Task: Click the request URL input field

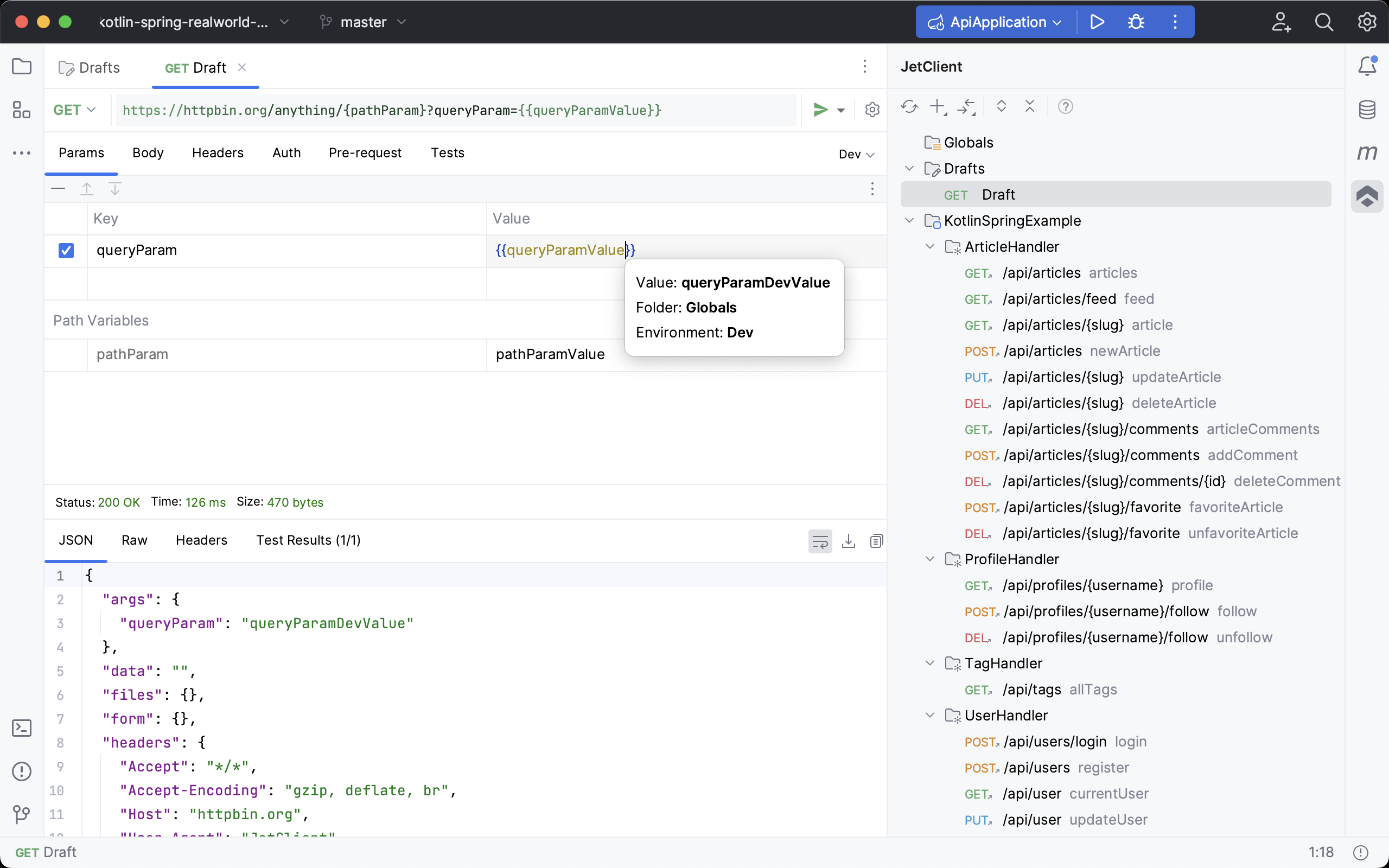Action: tap(454, 110)
